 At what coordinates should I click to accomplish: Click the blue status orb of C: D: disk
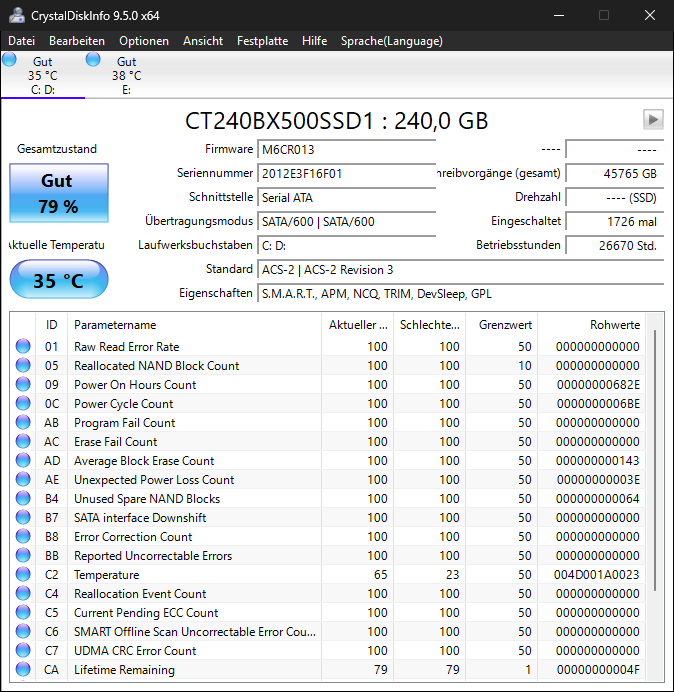pyautogui.click(x=9, y=59)
